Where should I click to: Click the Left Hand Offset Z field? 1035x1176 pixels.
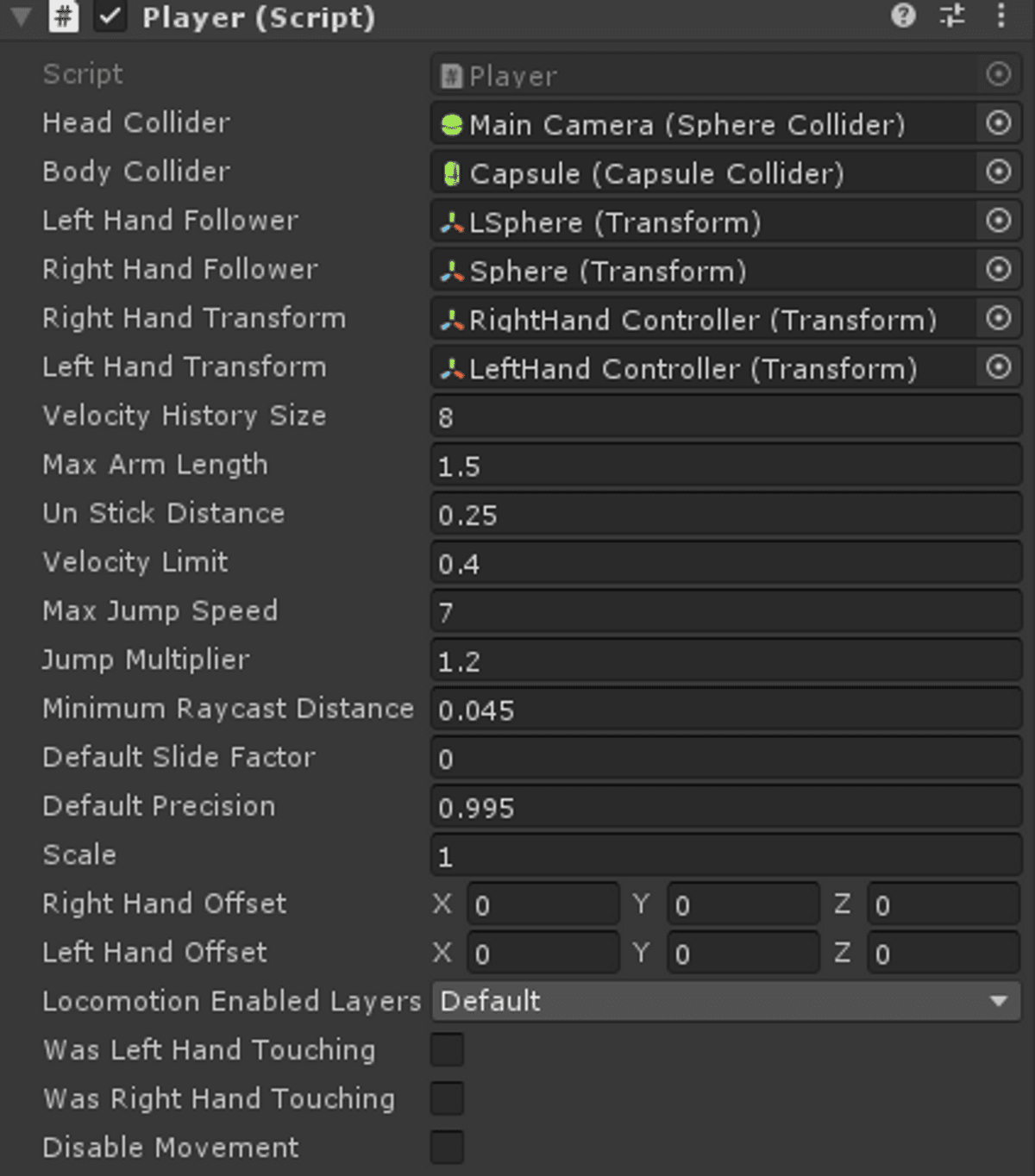point(943,954)
